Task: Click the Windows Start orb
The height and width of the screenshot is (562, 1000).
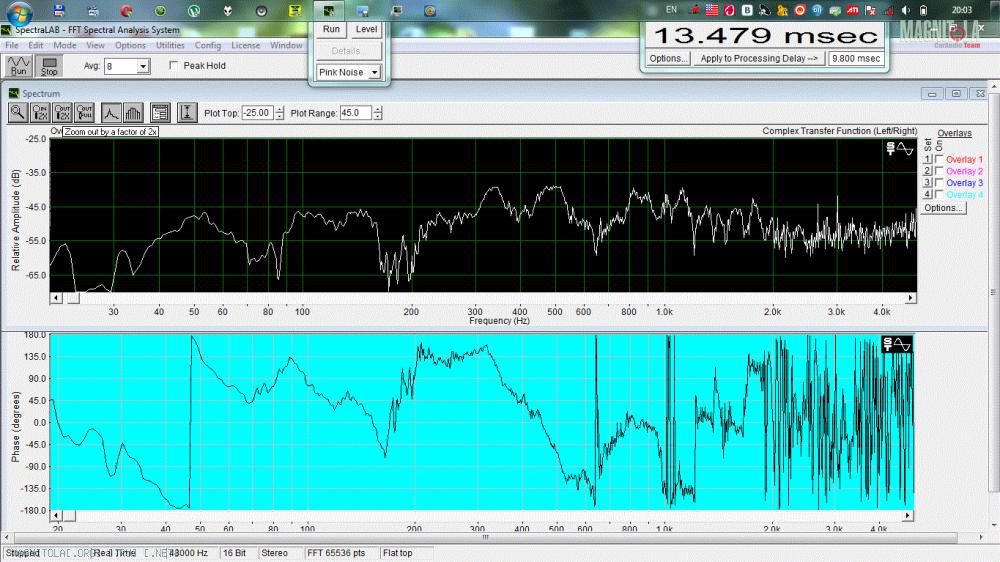Action: pos(19,11)
